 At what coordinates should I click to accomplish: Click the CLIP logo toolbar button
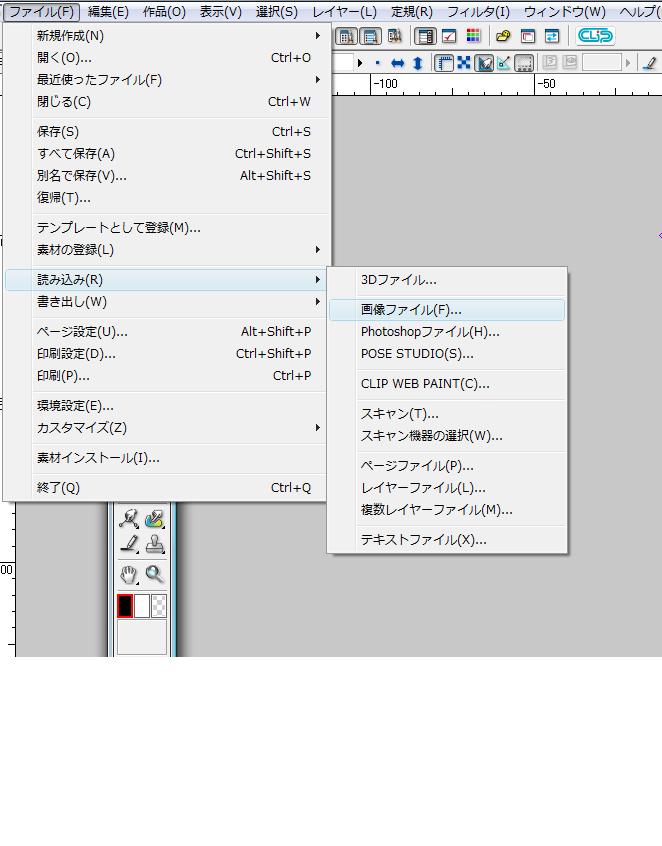596,36
